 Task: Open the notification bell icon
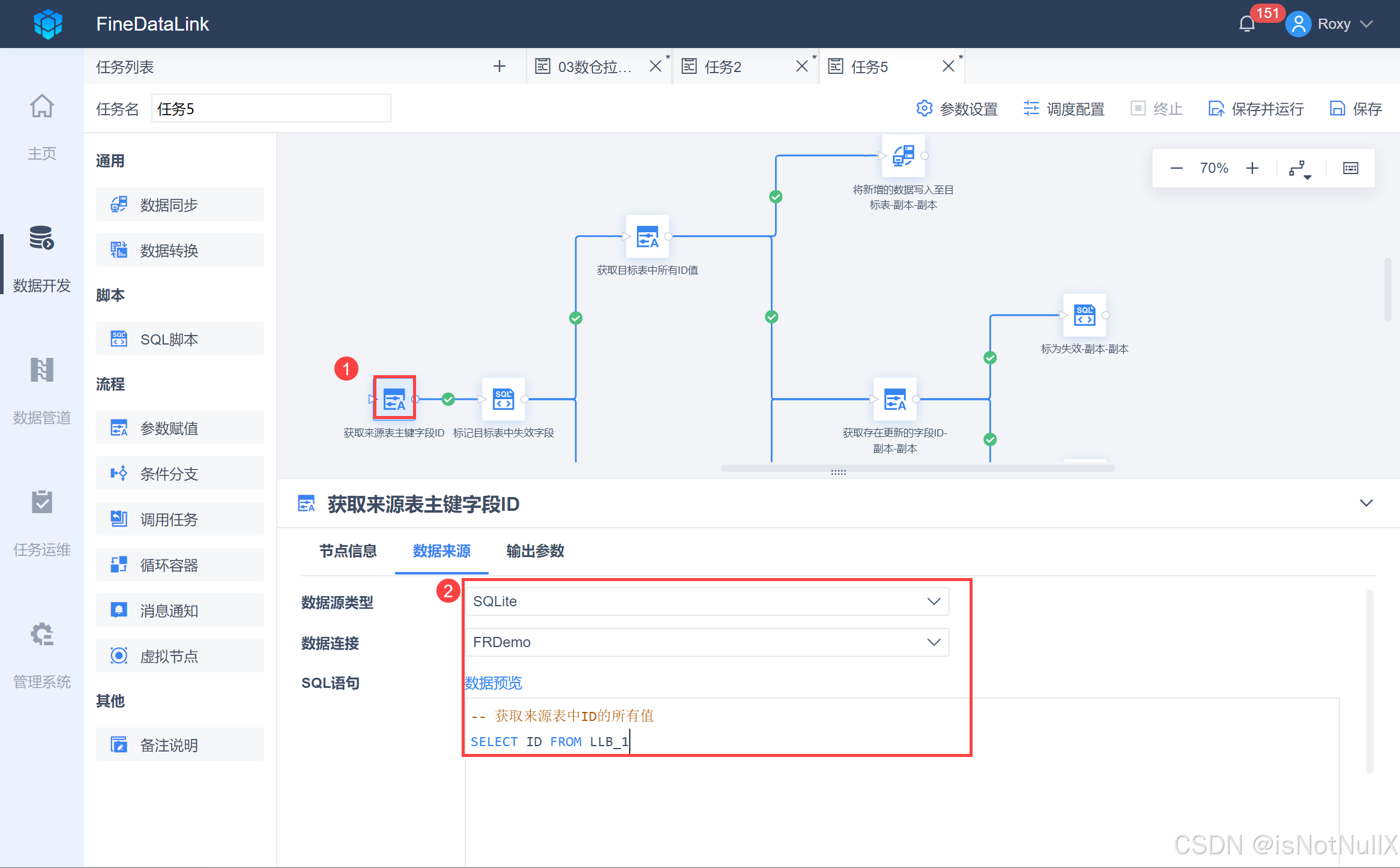click(1247, 24)
